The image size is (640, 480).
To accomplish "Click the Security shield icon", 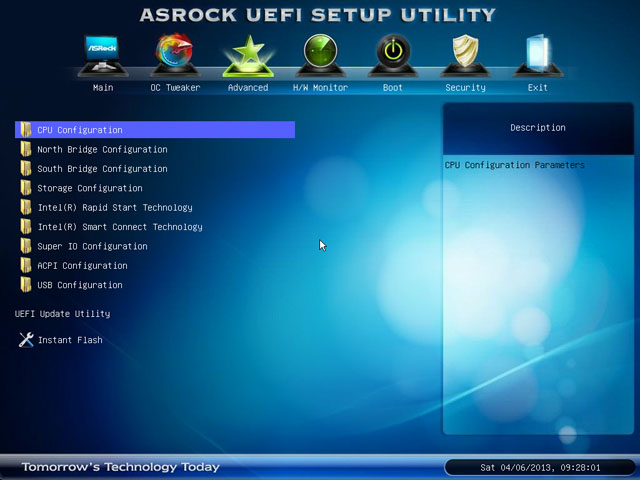I will click(465, 55).
